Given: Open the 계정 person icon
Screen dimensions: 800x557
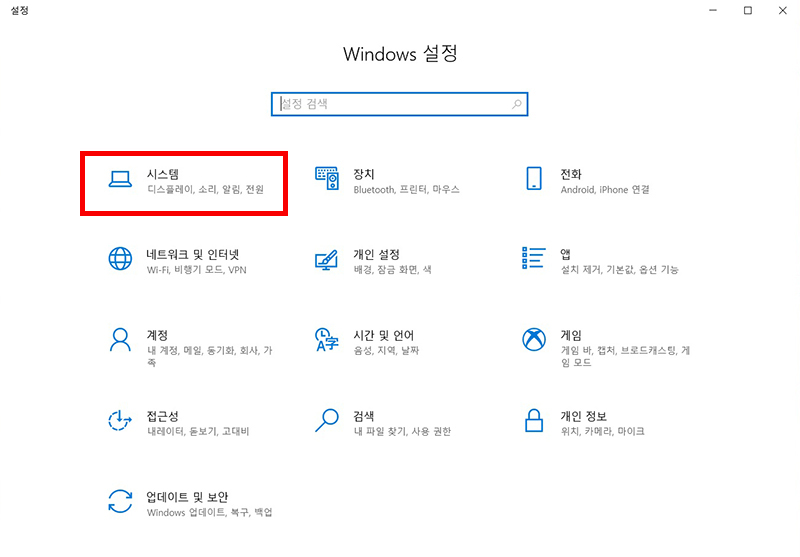Looking at the screenshot, I should pyautogui.click(x=120, y=340).
